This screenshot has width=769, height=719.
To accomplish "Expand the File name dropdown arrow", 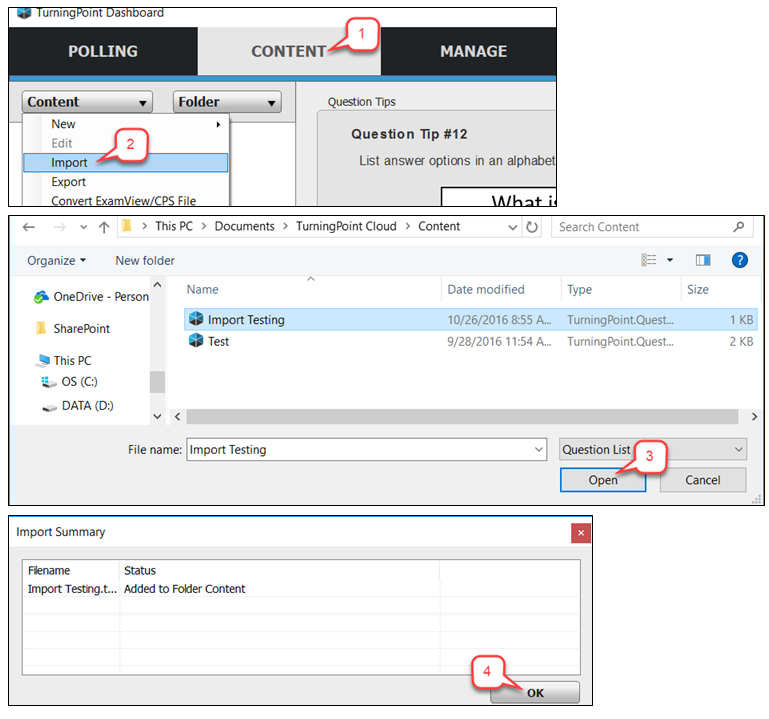I will click(x=538, y=450).
